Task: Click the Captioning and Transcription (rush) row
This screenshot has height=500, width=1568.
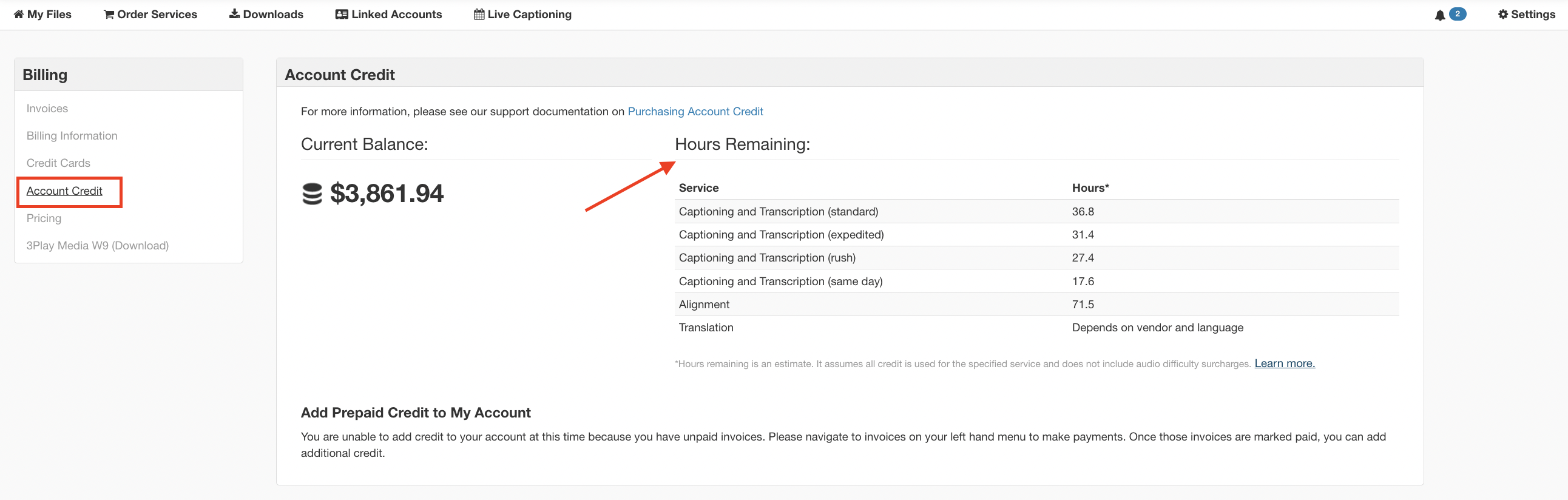Action: (1036, 258)
